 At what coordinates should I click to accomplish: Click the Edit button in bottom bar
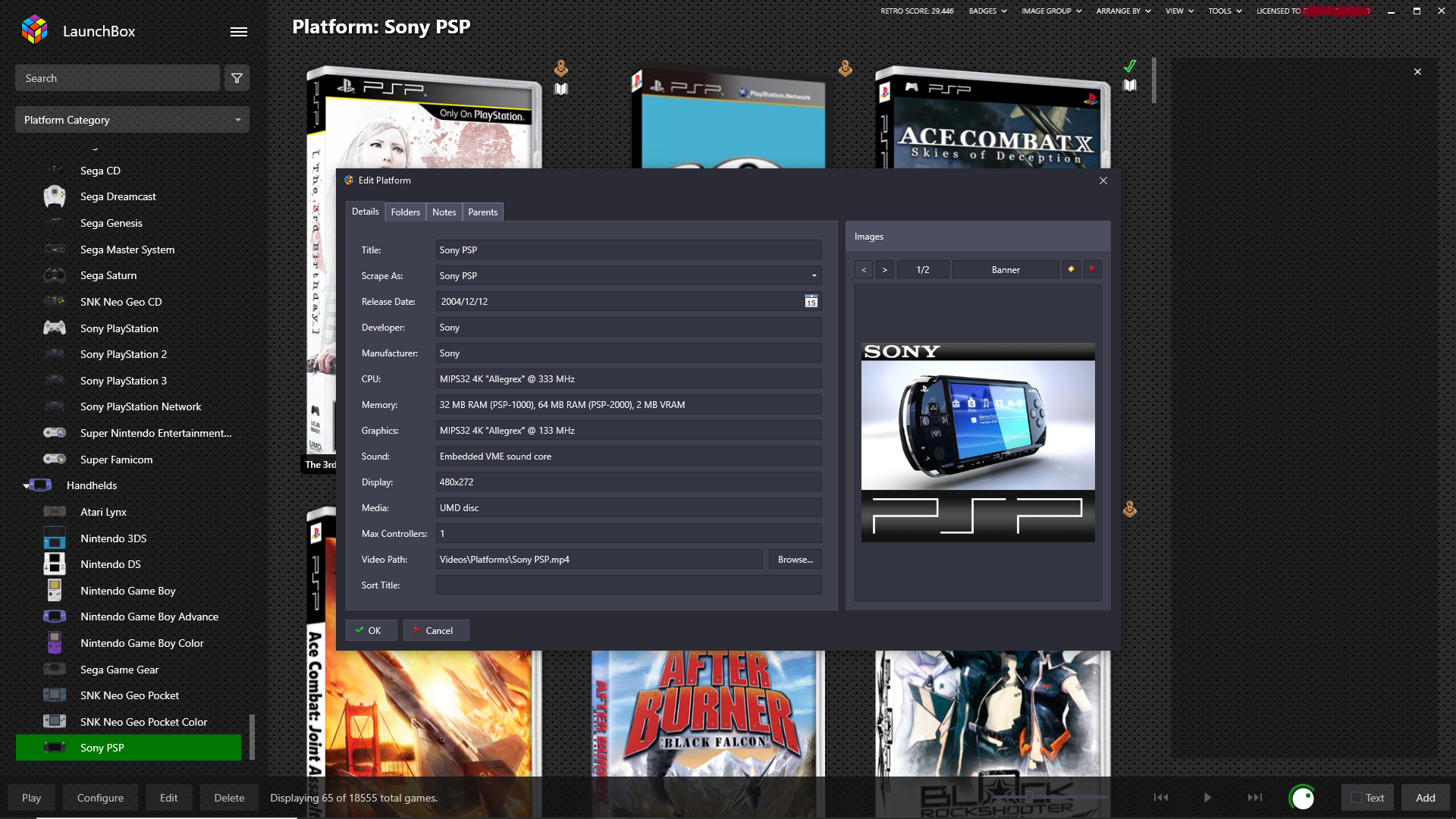(168, 798)
